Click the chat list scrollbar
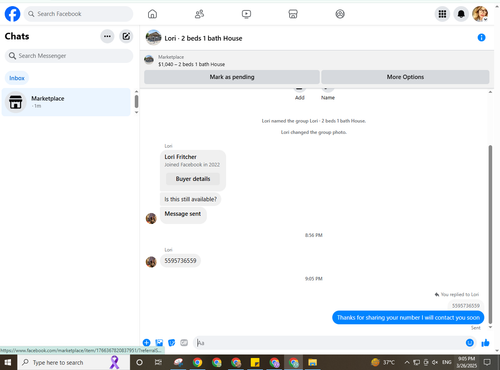The image size is (500, 370). 136,101
